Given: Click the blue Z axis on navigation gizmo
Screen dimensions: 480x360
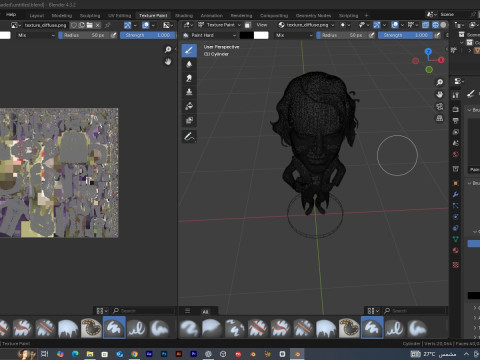Looking at the screenshot, I should (428, 51).
